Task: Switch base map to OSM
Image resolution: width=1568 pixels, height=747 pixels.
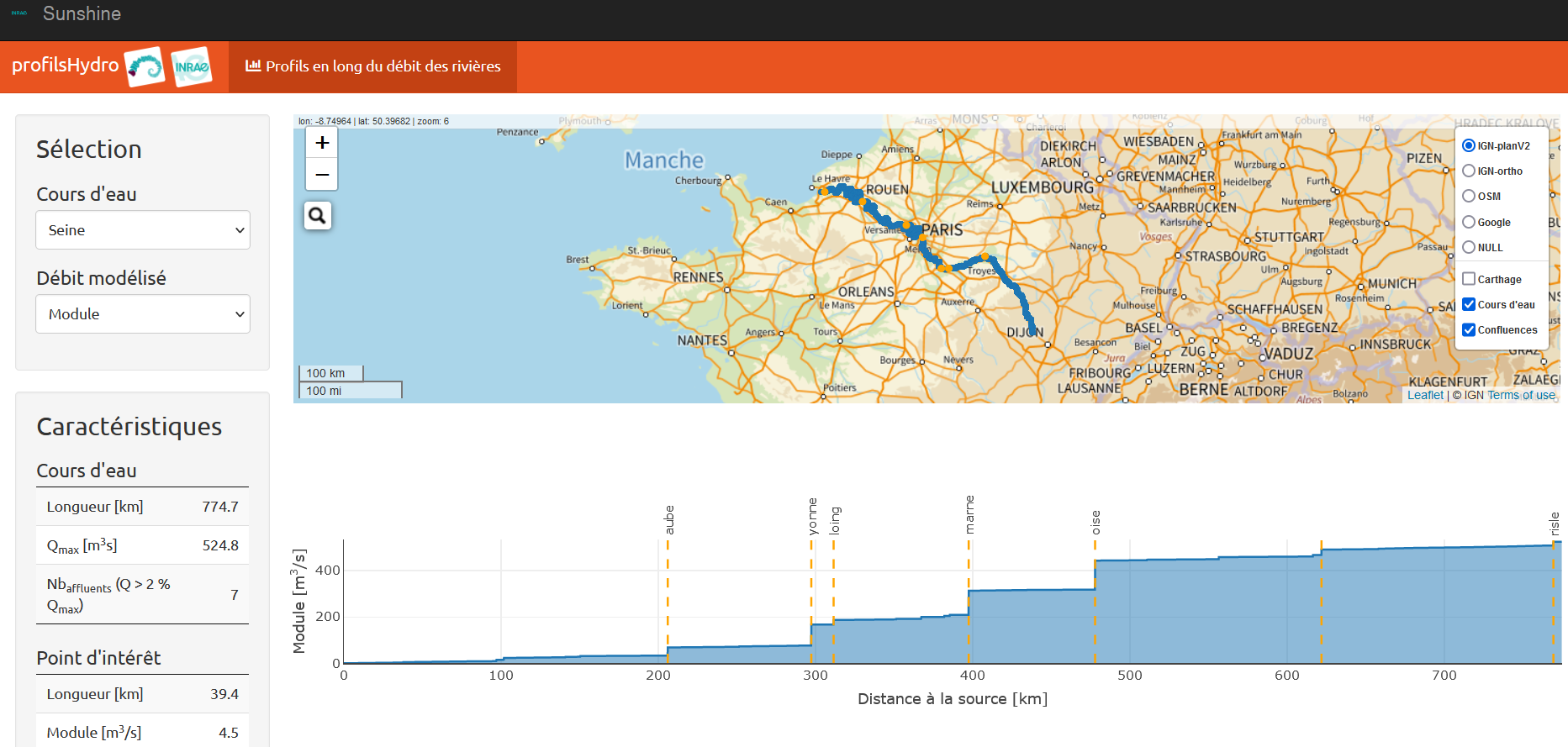Action: [1469, 197]
